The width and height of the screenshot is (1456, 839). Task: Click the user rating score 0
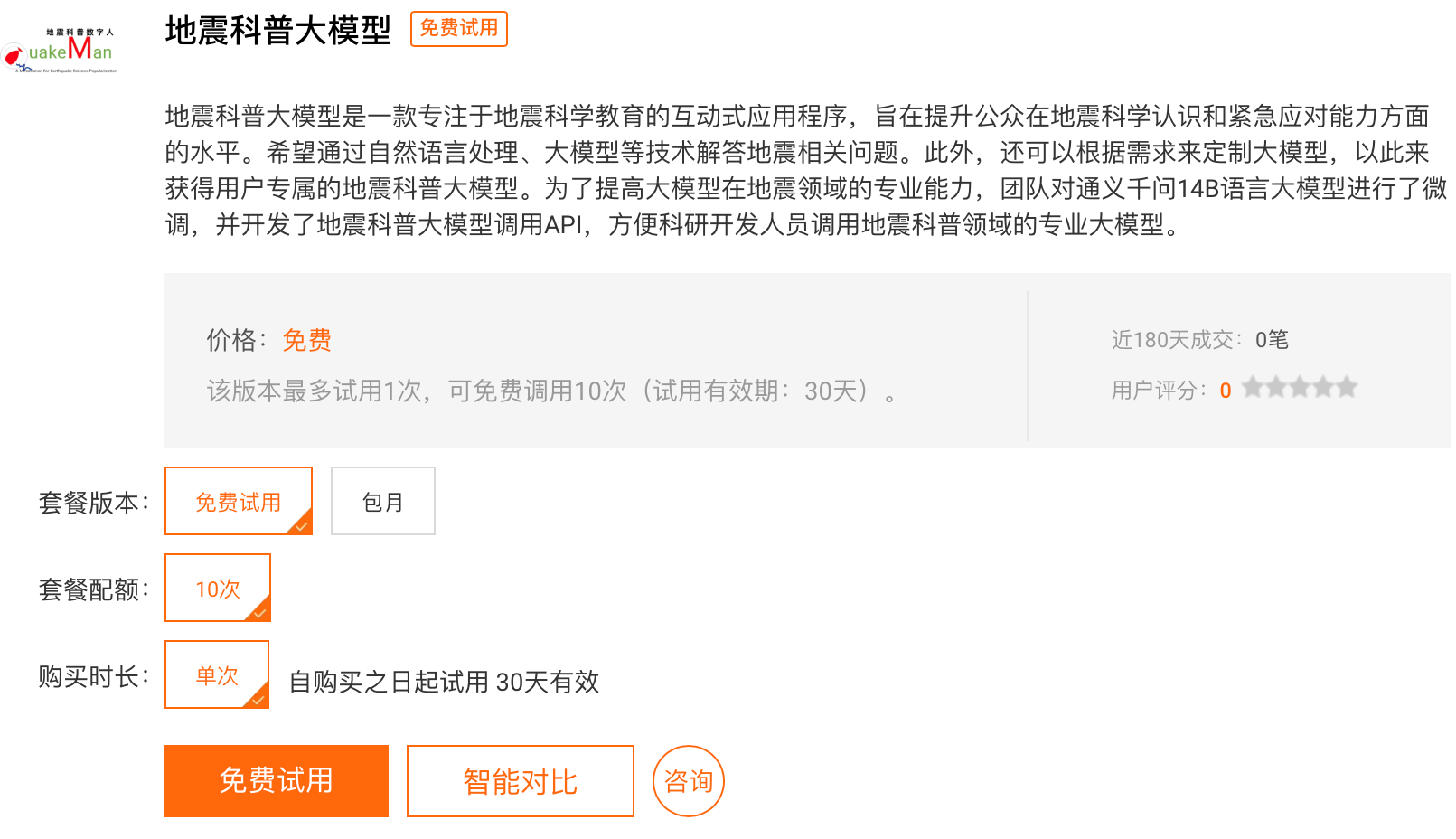coord(1226,391)
